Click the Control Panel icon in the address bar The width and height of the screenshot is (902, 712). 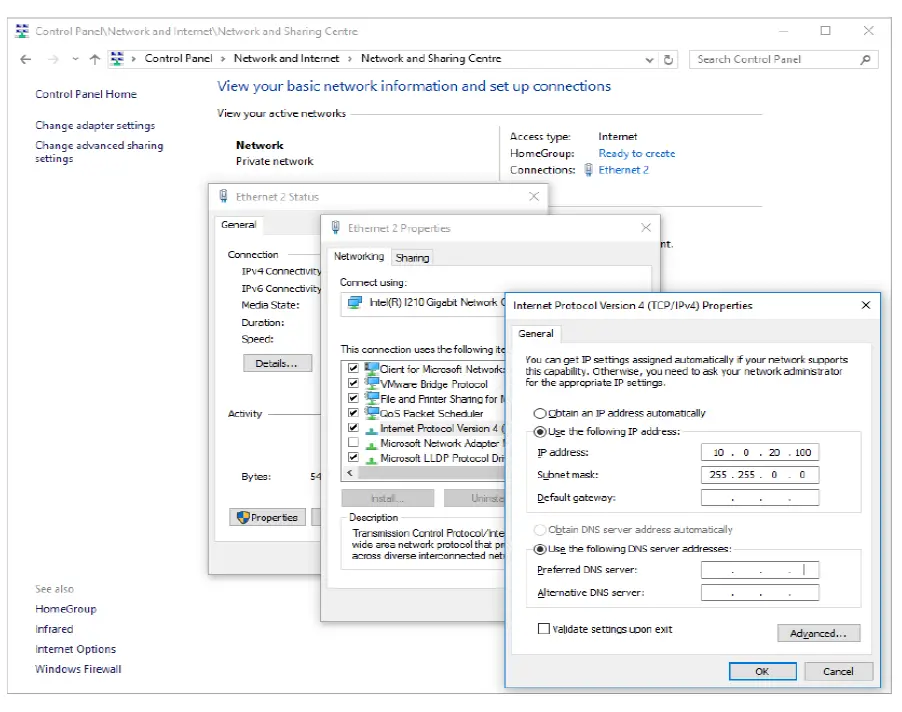117,59
